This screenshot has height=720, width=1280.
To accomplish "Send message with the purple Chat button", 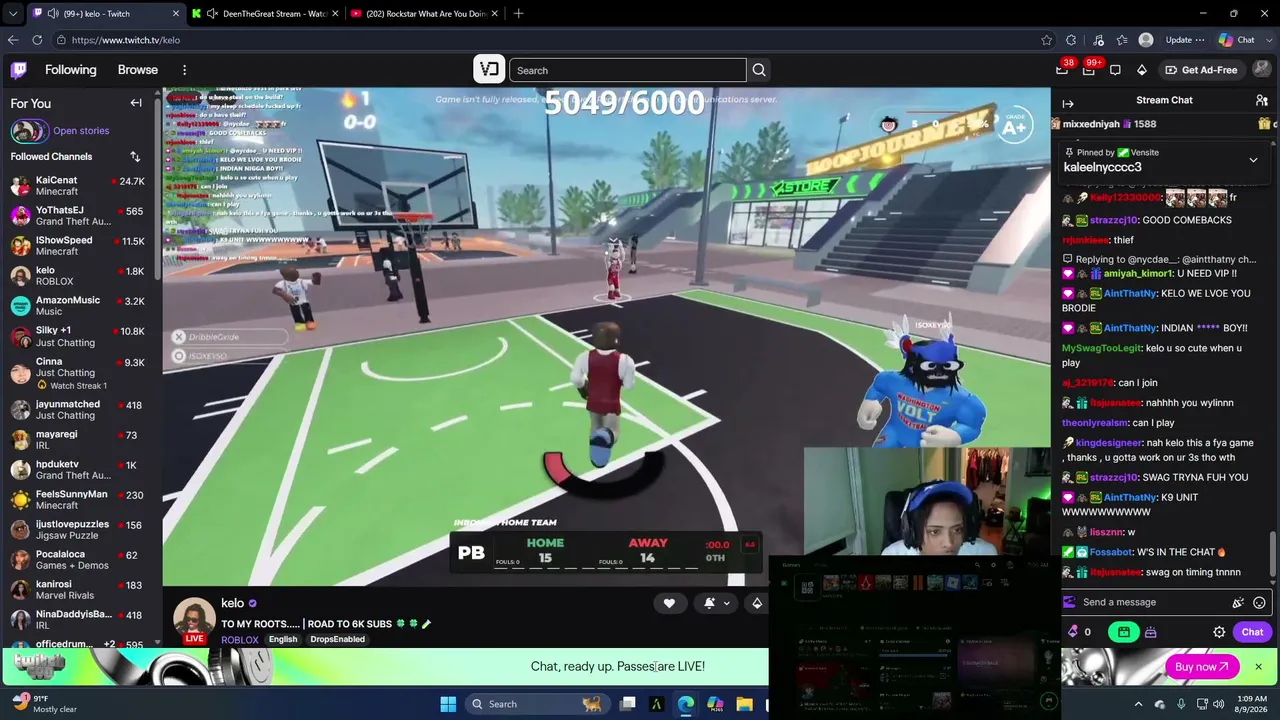I will coord(1252,632).
